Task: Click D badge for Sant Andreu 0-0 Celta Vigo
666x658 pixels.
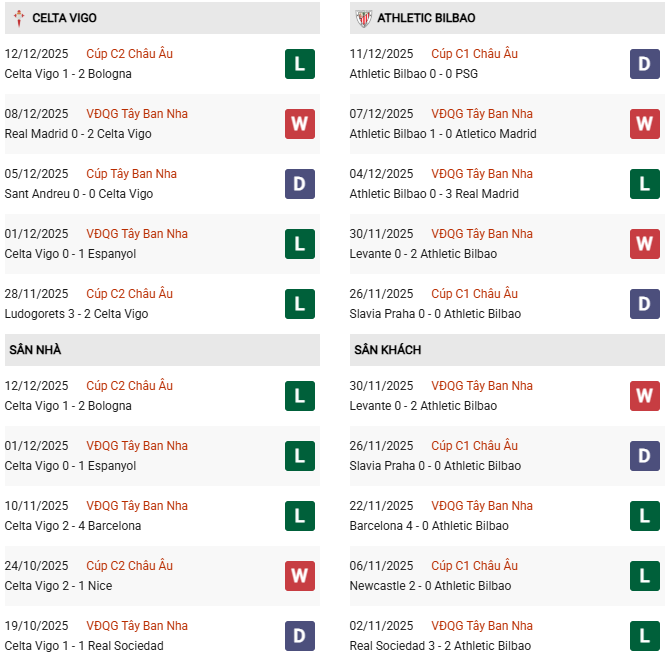Action: click(x=300, y=184)
